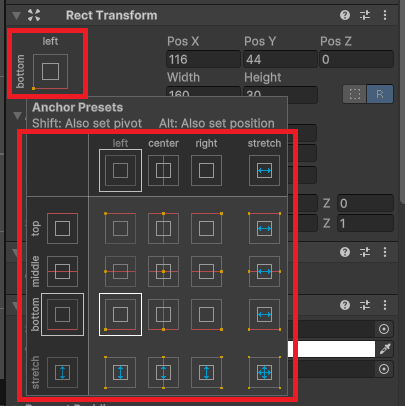Open Rect Transform three-dot context menu
Screen dimensions: 405x406
click(385, 15)
